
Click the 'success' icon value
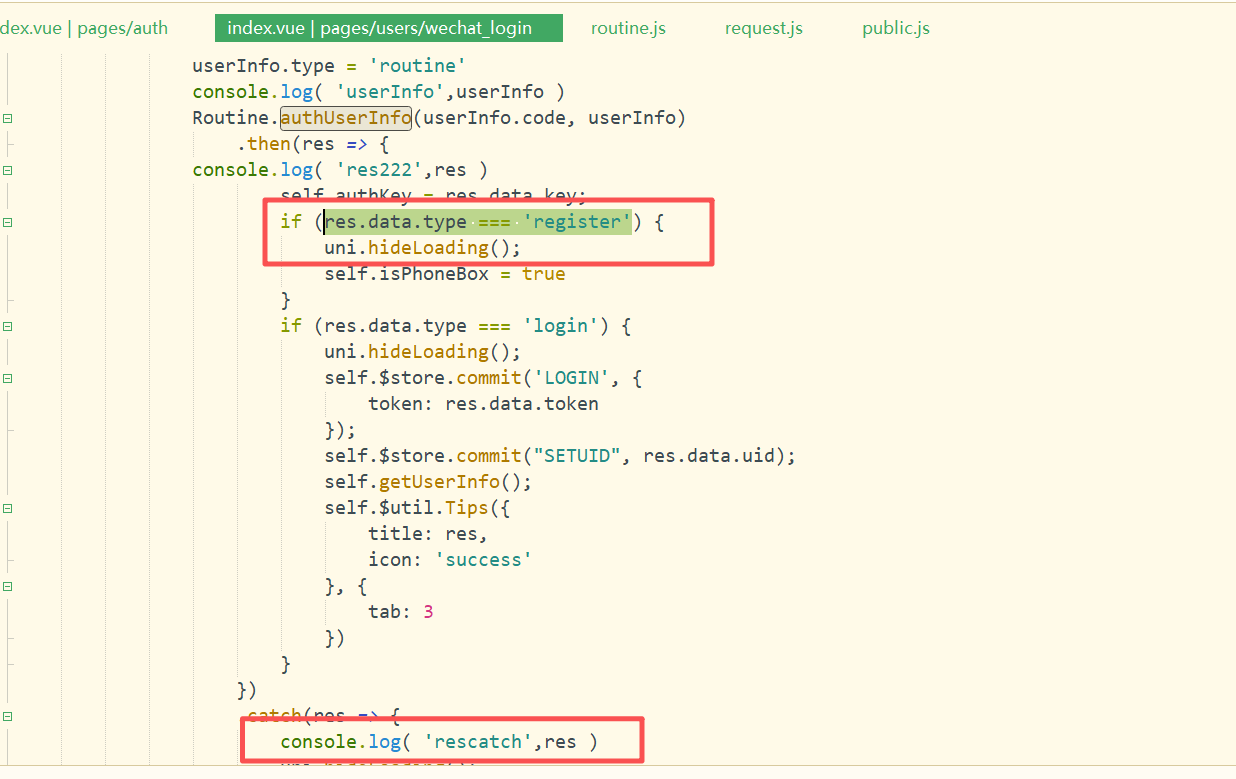pos(484,560)
